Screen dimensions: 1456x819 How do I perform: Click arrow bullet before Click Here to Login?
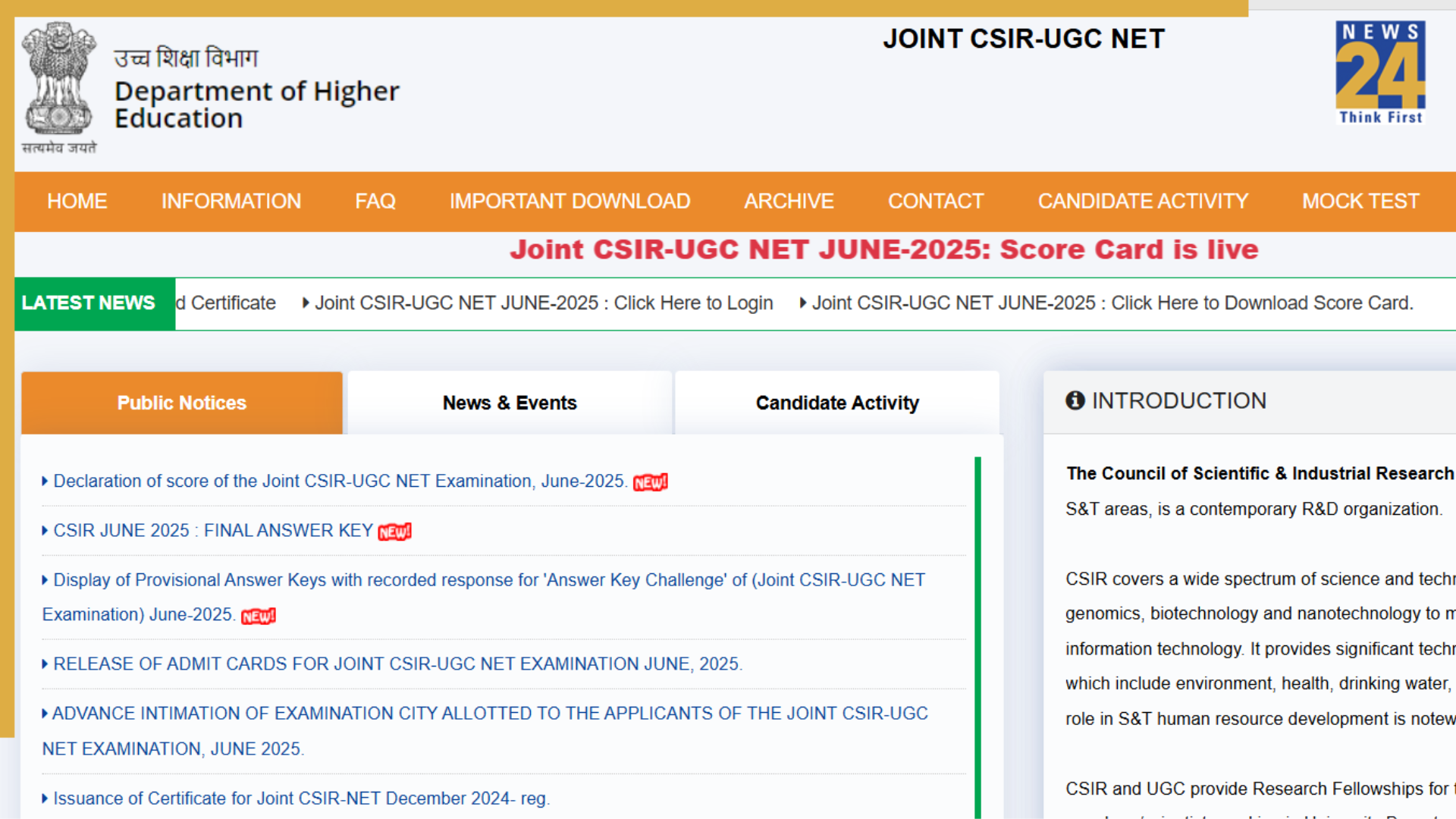(306, 303)
